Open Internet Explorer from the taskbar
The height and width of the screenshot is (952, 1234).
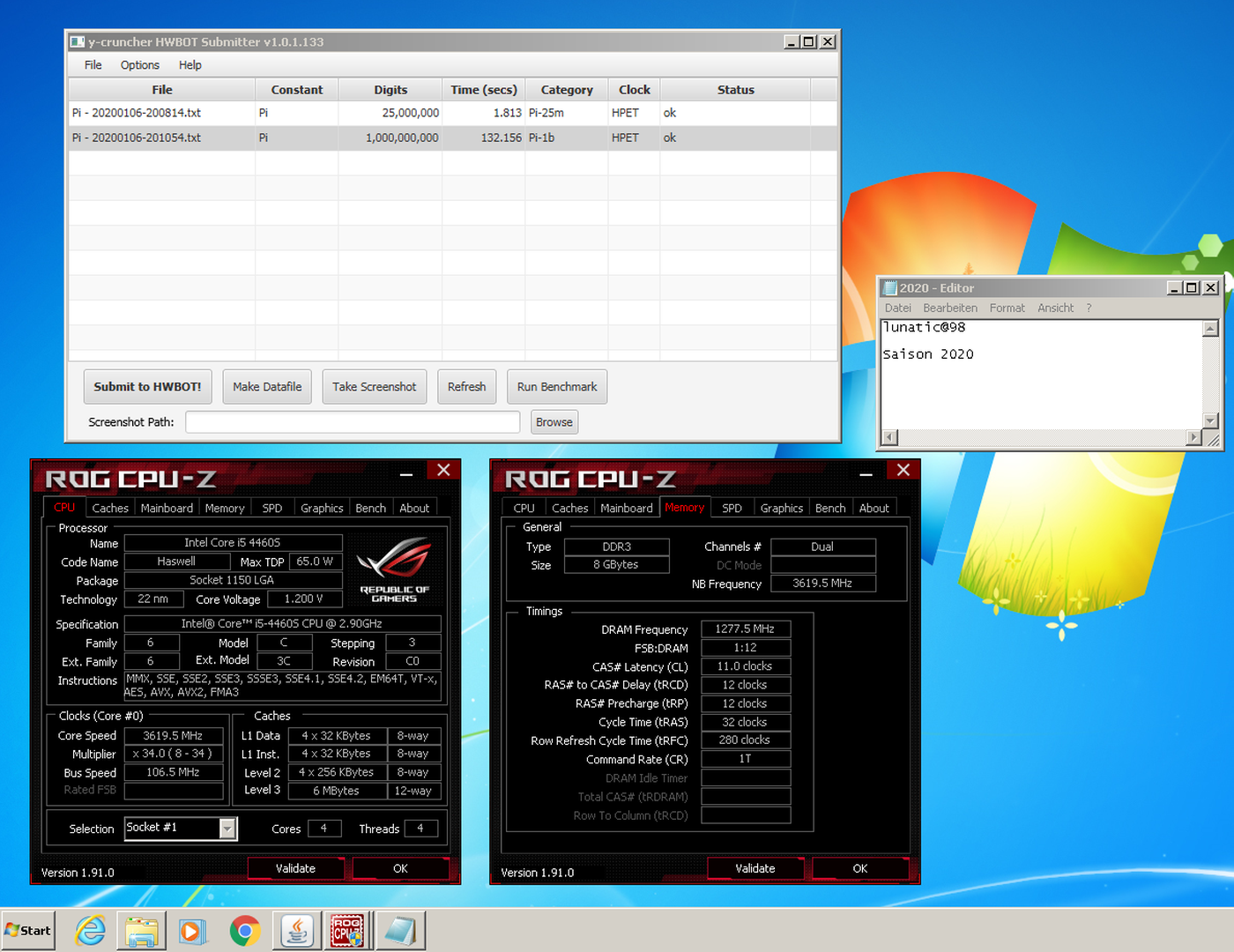[90, 931]
